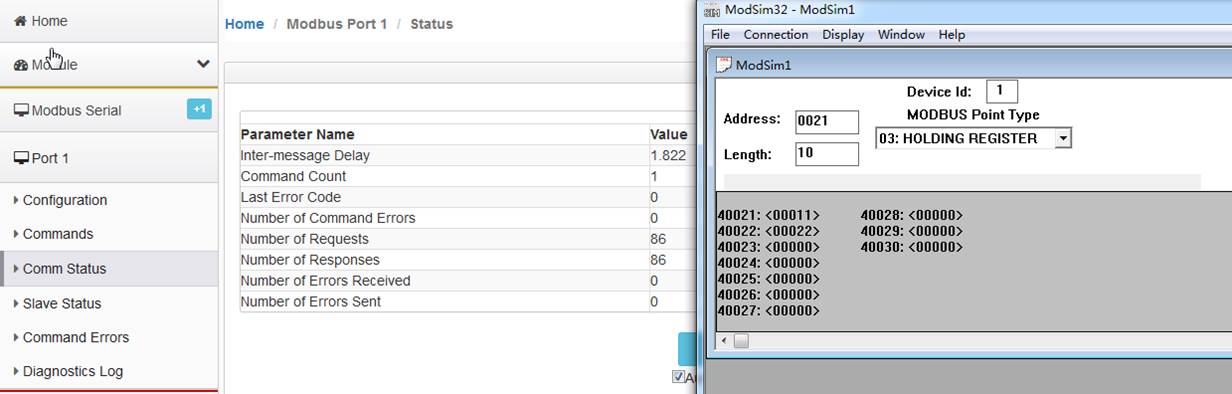The width and height of the screenshot is (1232, 394).
Task: Click the Inter-message Delay row
Action: point(468,155)
